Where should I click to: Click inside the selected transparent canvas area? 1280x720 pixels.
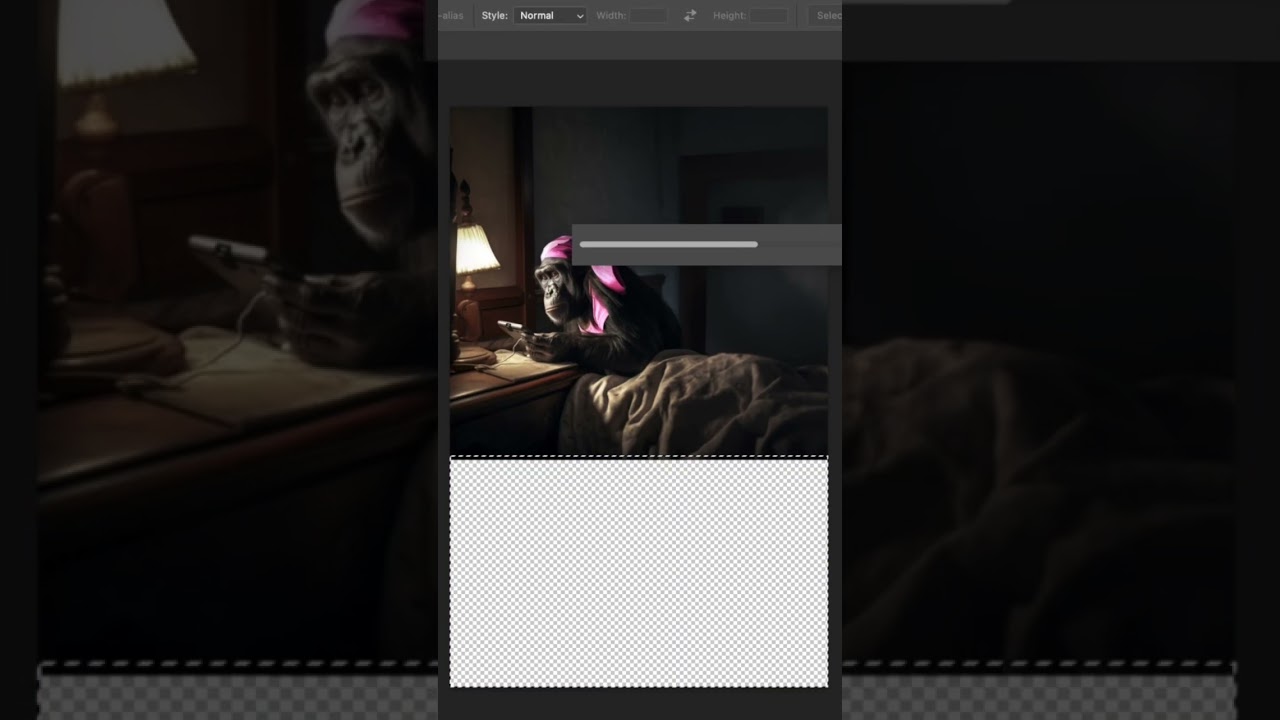pos(638,572)
